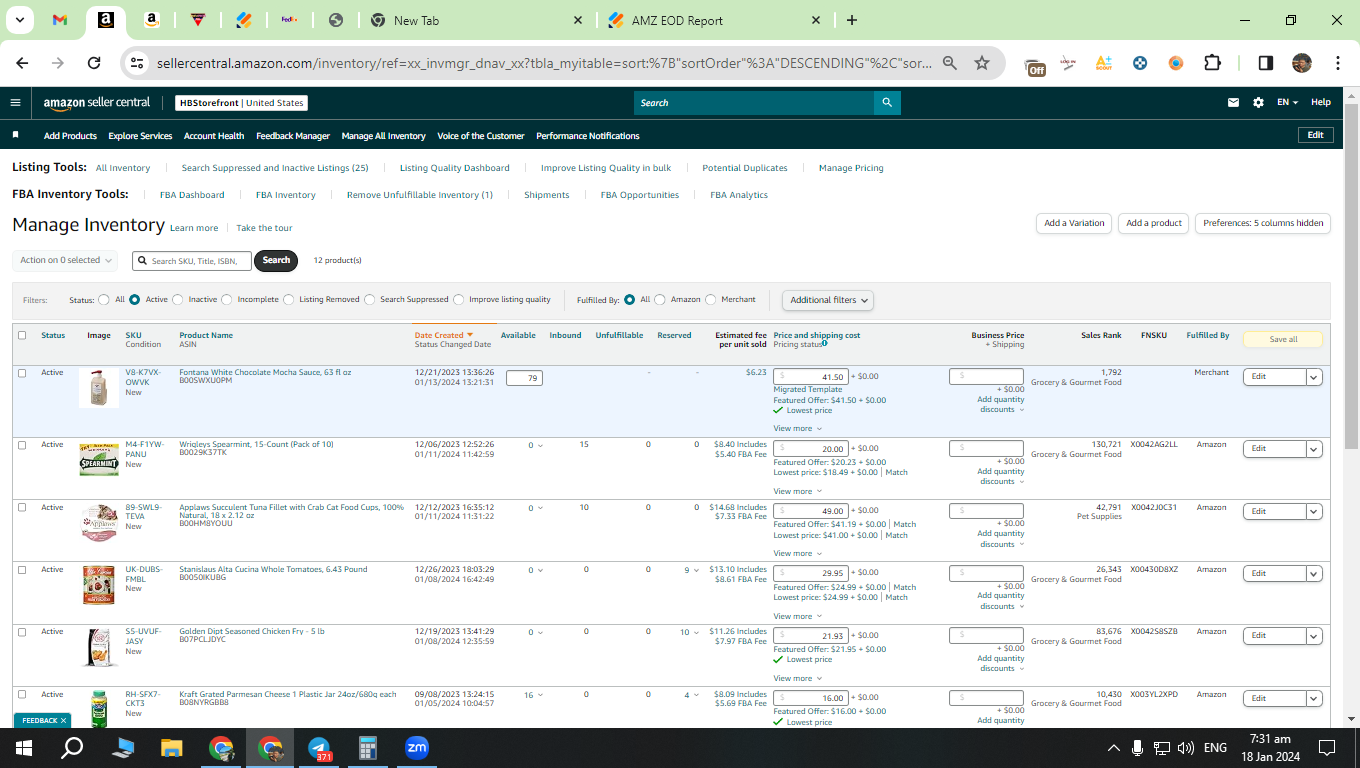1360x768 pixels.
Task: Filter Fulfilled By Amazon
Action: click(x=660, y=299)
